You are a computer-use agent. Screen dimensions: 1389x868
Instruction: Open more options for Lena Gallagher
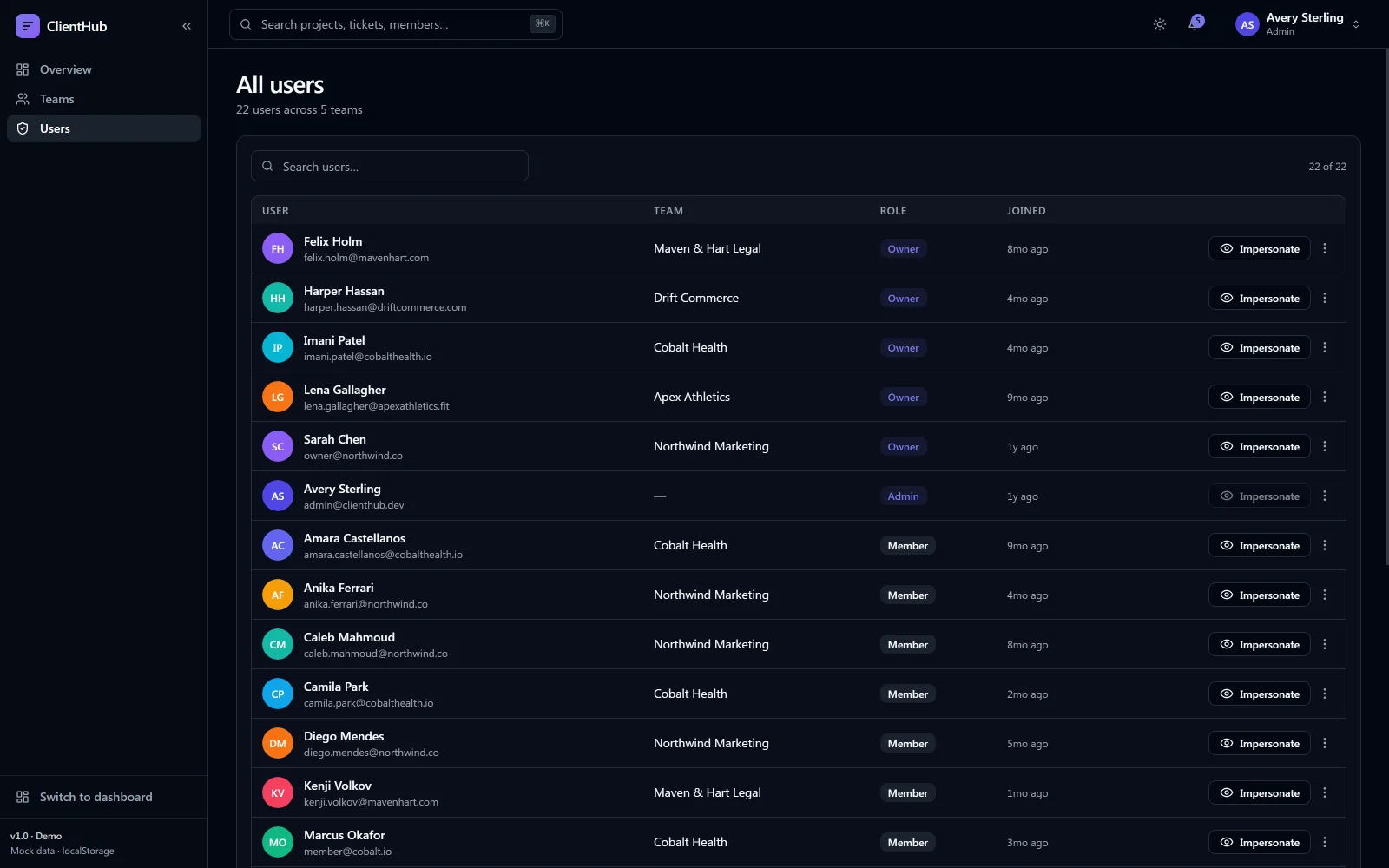(x=1325, y=397)
